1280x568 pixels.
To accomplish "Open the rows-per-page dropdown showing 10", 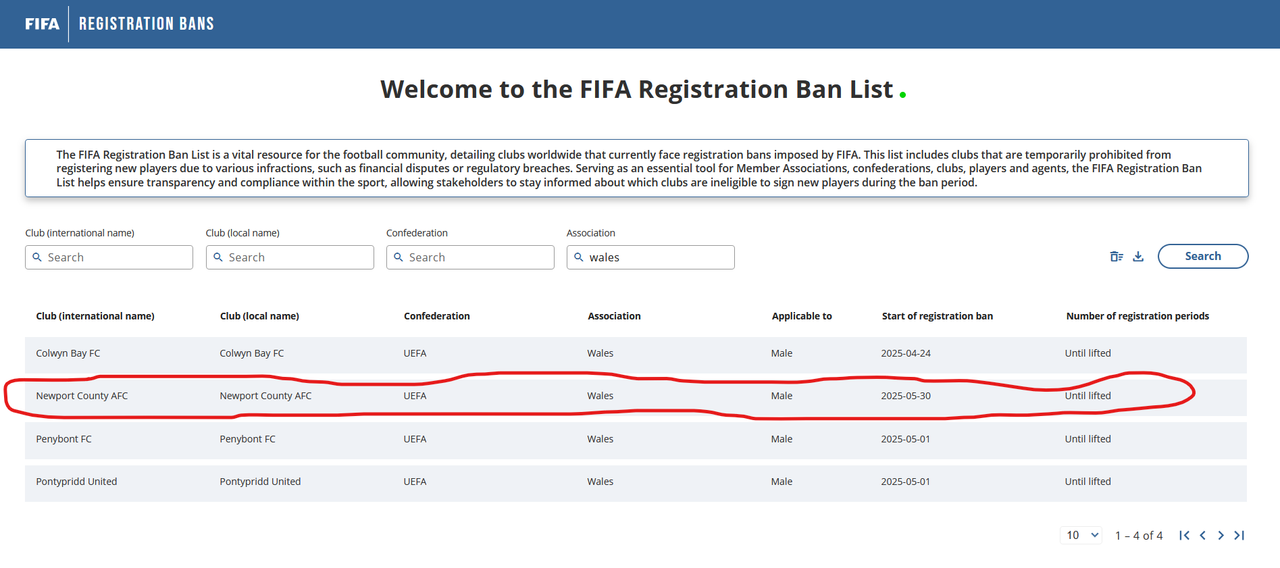I will (1081, 535).
